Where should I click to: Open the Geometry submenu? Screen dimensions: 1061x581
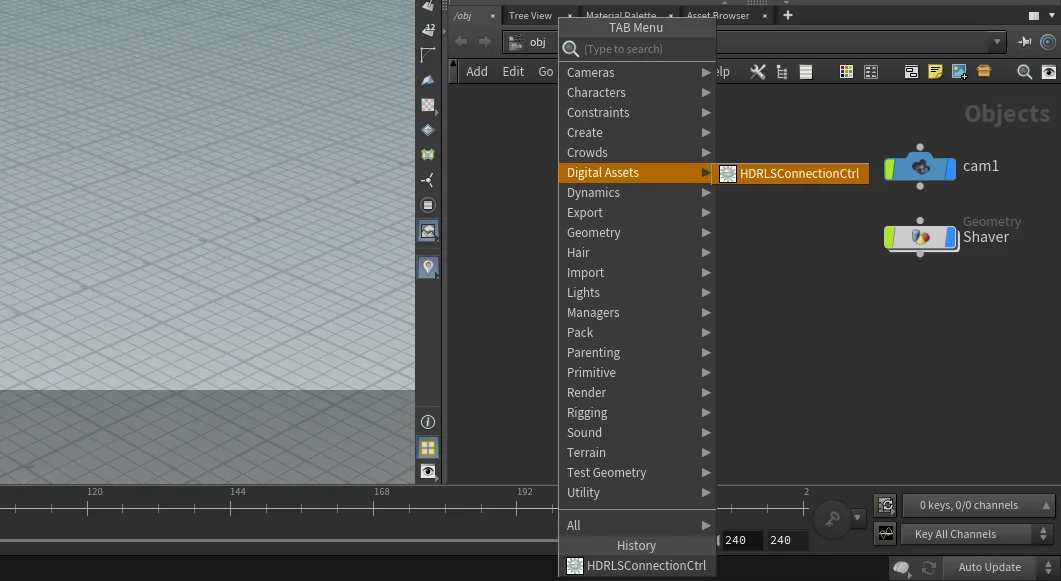[637, 233]
